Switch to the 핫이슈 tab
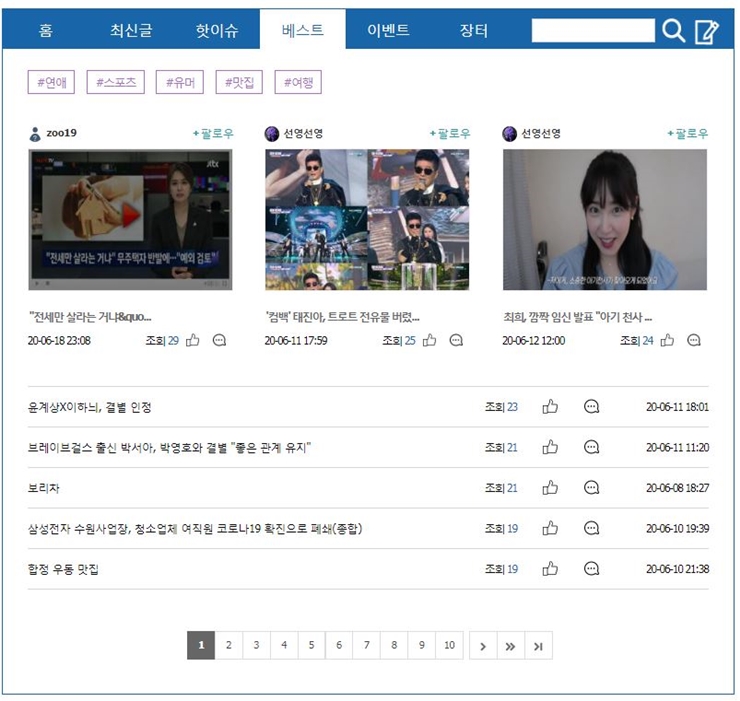Image resolution: width=740 pixels, height=701 pixels. [216, 31]
